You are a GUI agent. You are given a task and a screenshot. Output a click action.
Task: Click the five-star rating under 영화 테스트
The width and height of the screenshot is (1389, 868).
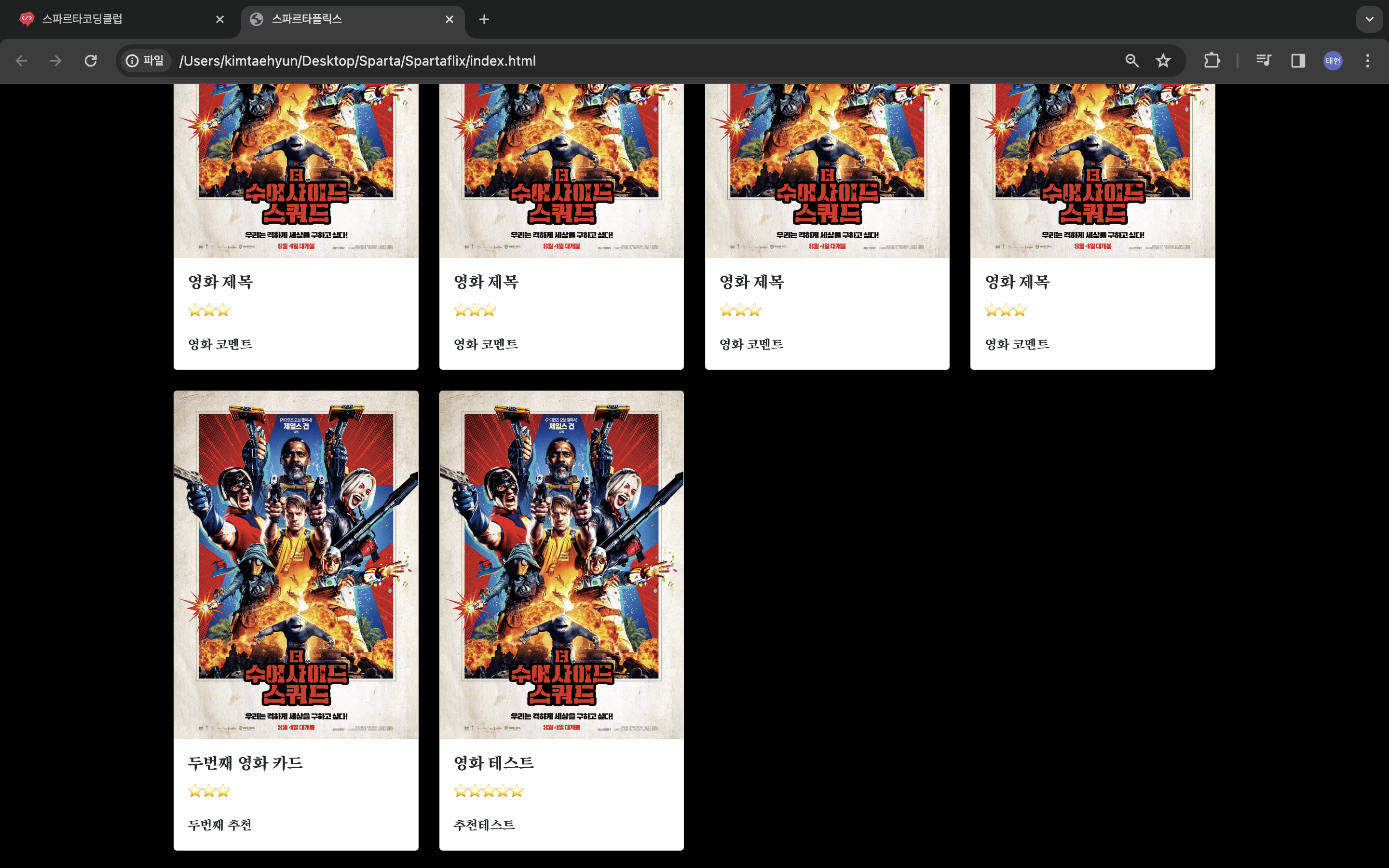(489, 791)
